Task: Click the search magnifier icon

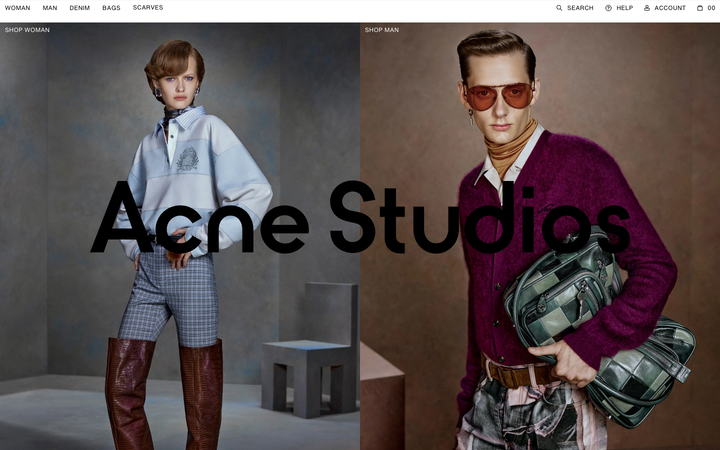Action: (x=559, y=8)
